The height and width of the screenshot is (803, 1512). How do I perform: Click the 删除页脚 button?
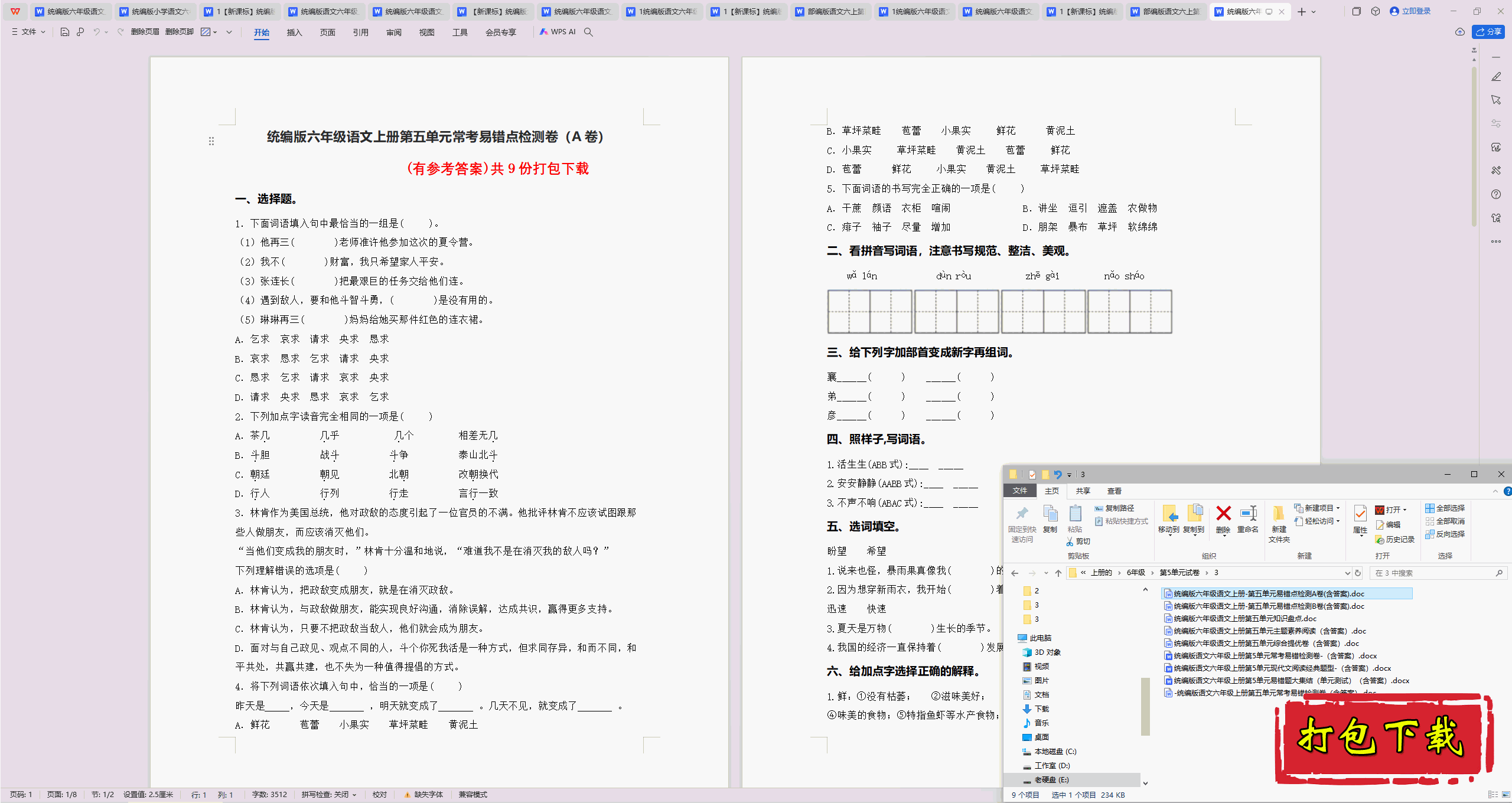click(x=180, y=32)
